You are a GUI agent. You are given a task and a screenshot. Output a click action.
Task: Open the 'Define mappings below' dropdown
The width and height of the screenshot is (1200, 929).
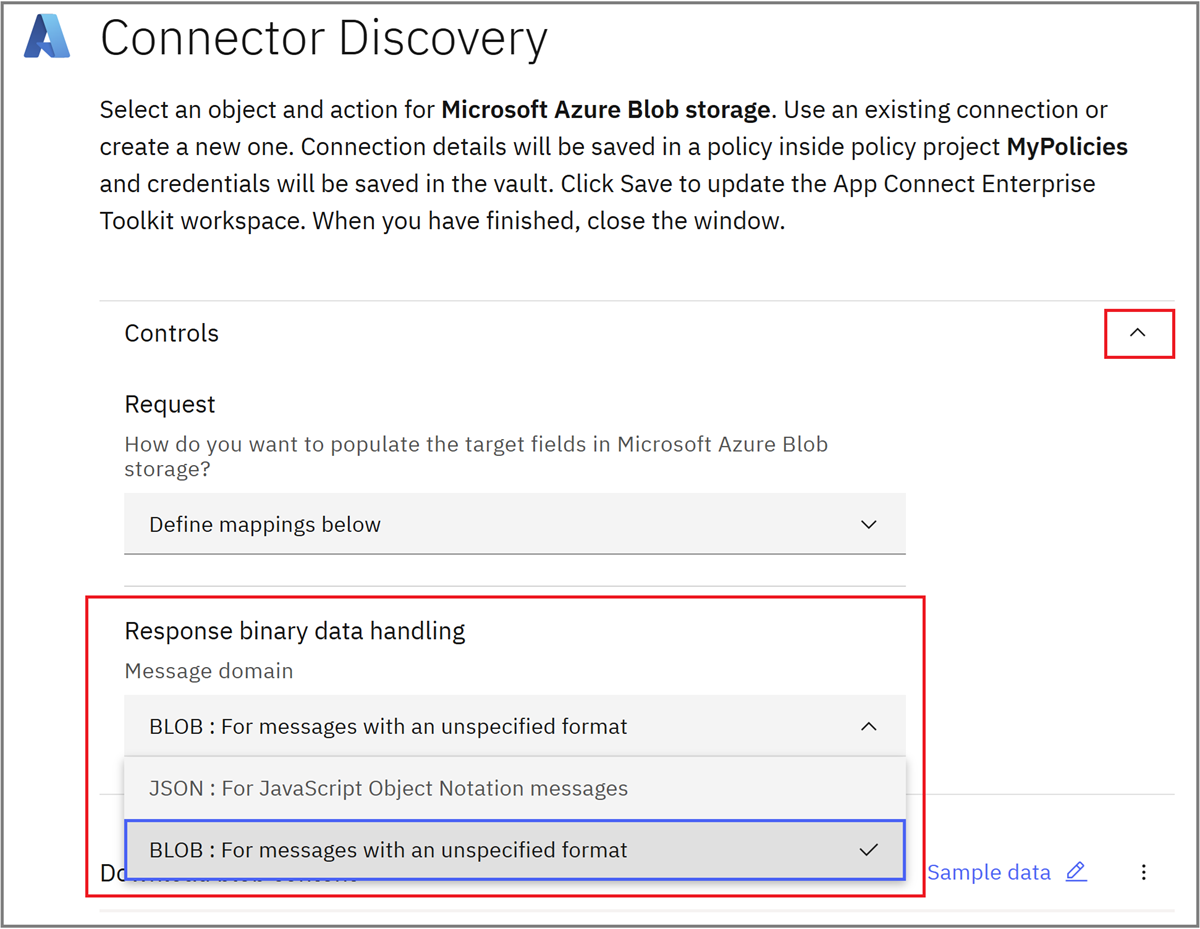(x=514, y=524)
